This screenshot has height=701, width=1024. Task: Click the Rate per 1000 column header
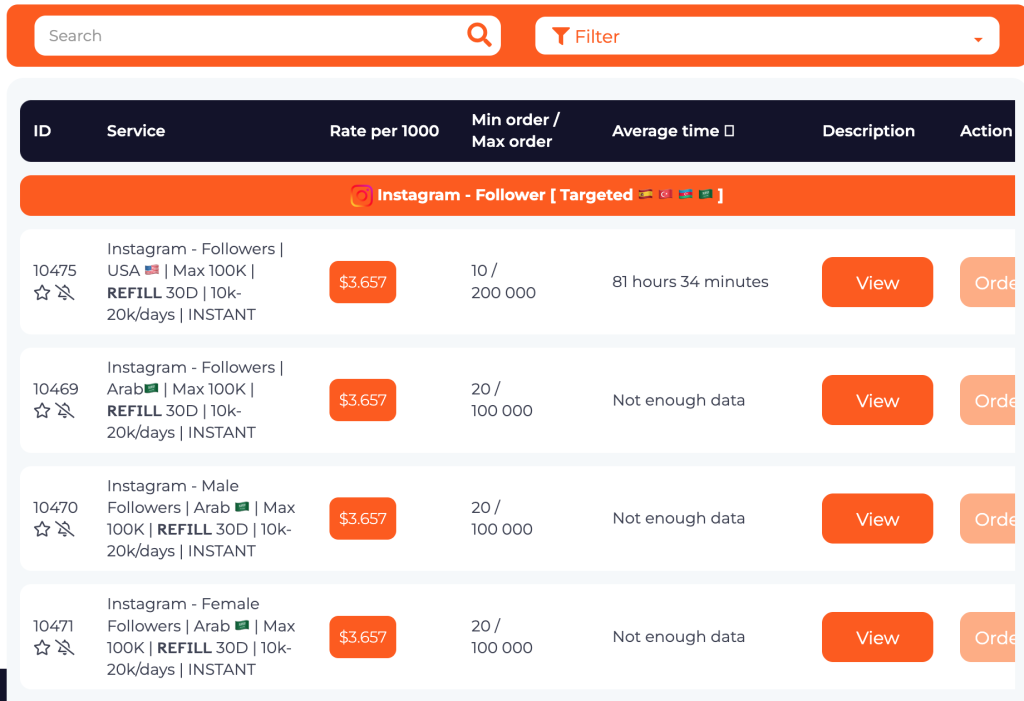pyautogui.click(x=384, y=131)
